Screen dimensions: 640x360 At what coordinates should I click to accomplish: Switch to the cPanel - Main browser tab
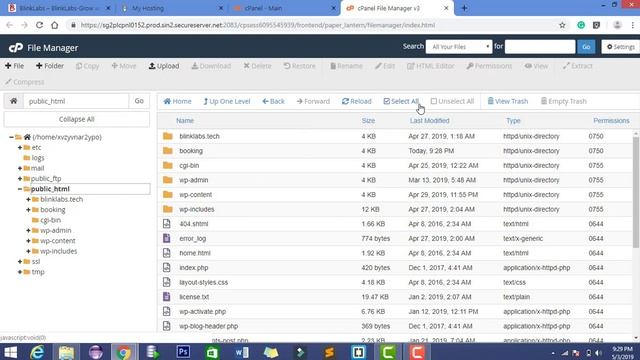(x=284, y=8)
